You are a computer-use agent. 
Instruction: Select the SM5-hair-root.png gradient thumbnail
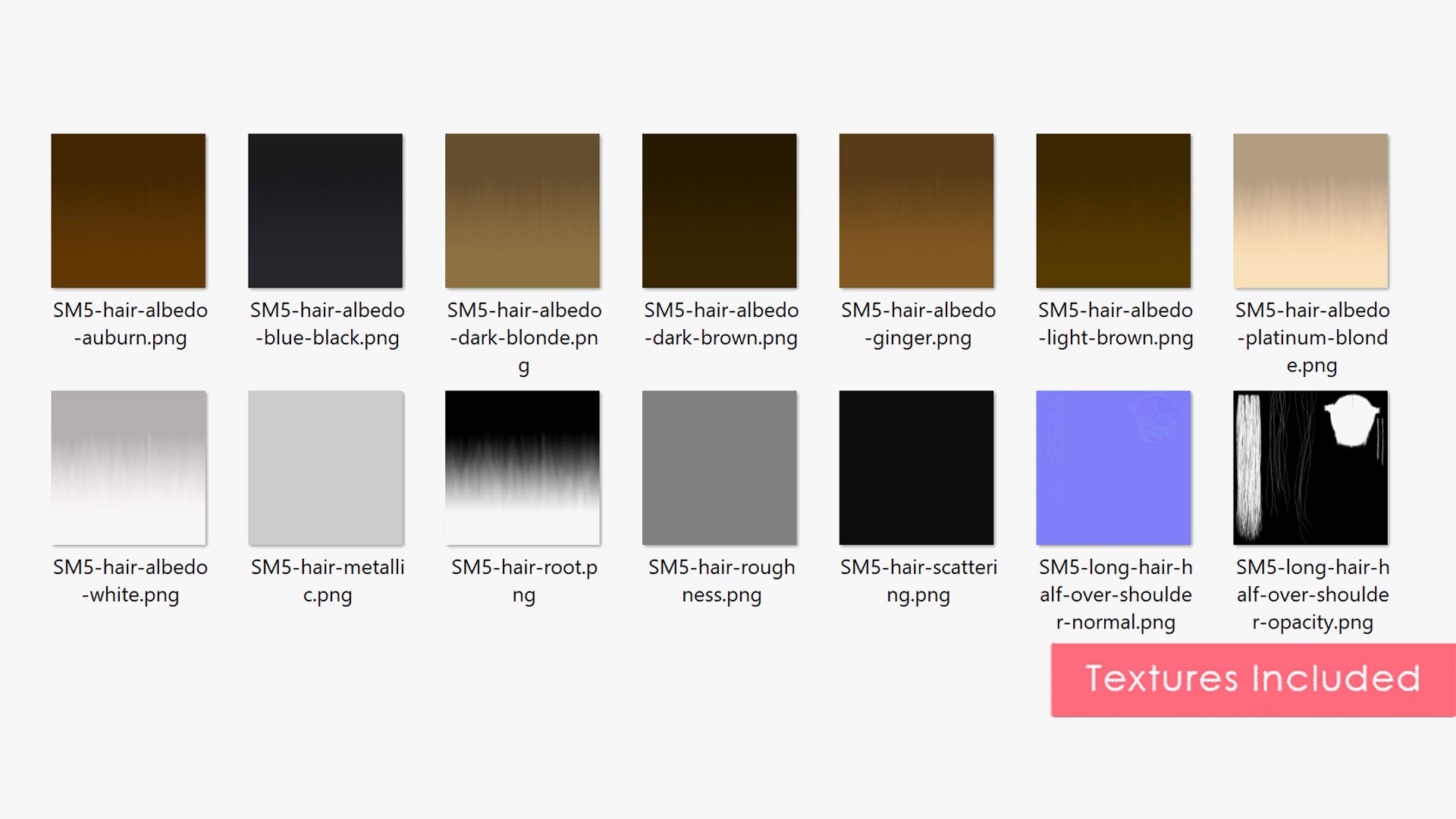[x=522, y=468]
